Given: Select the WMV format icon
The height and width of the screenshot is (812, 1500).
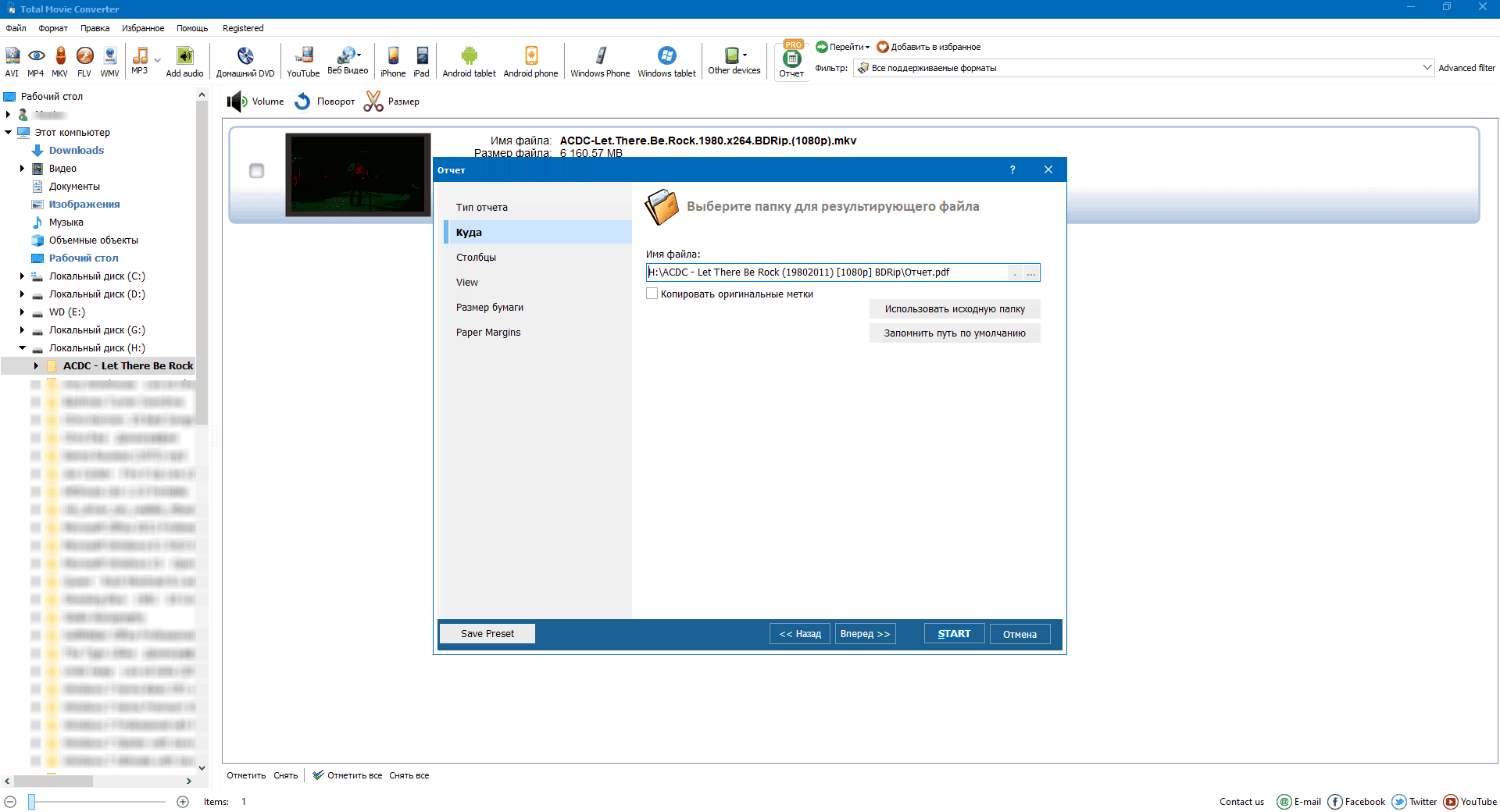Looking at the screenshot, I should [x=109, y=62].
